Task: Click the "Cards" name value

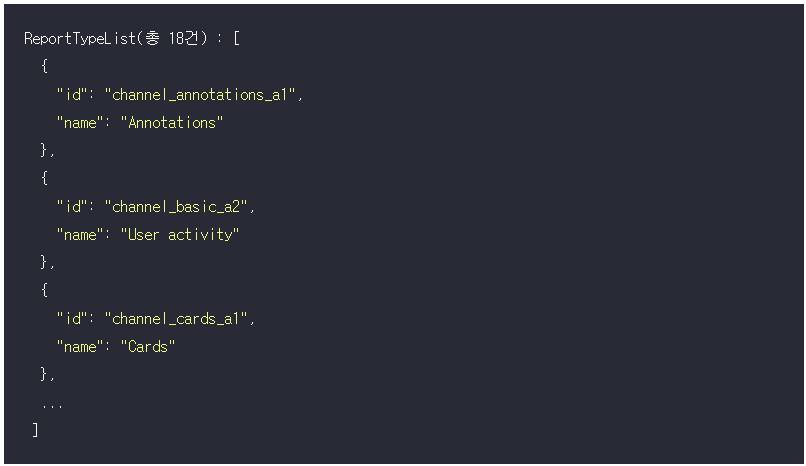Action: click(148, 346)
